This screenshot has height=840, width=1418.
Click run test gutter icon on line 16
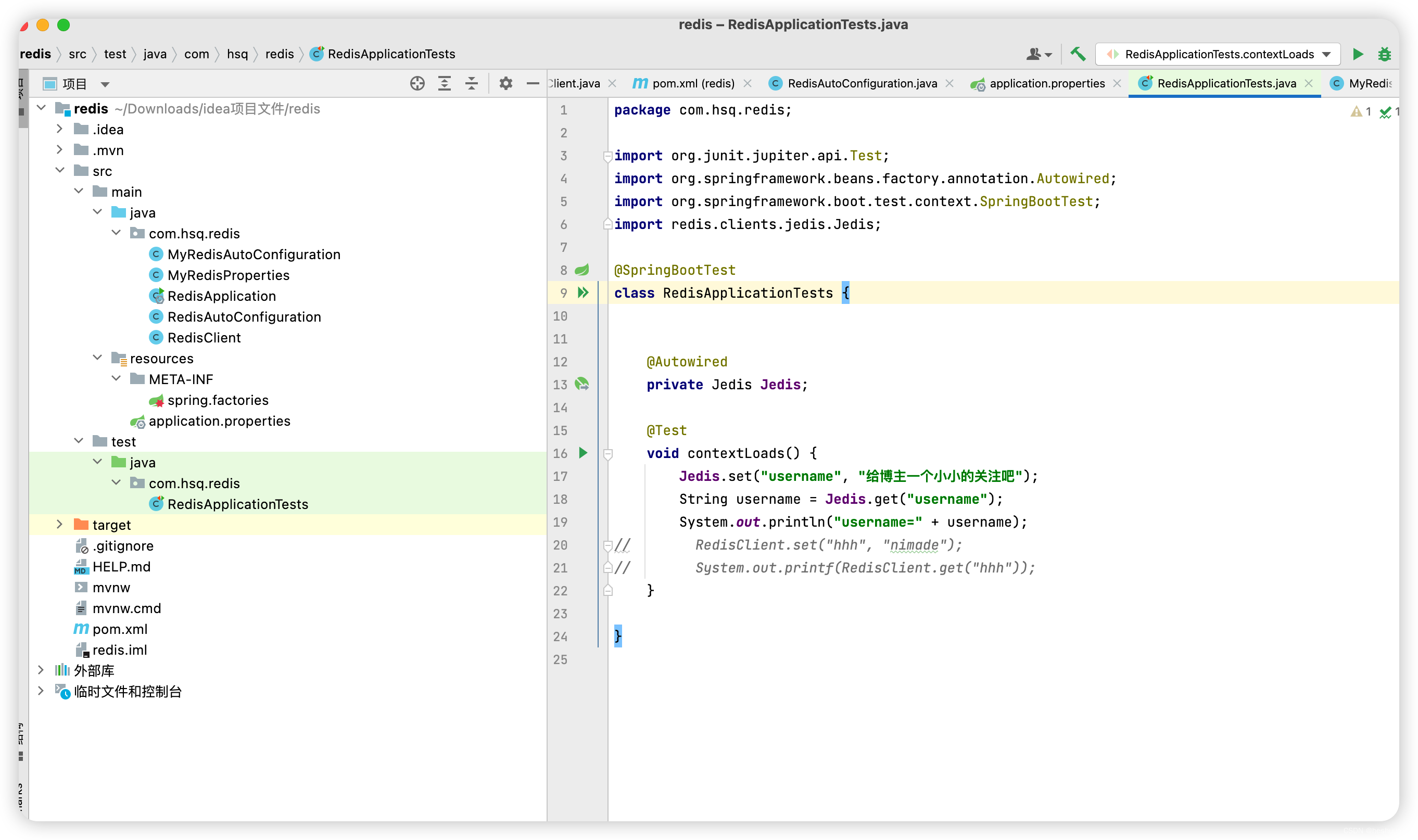coord(583,452)
